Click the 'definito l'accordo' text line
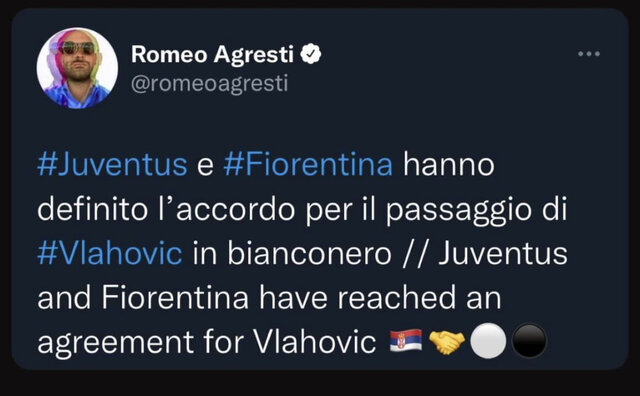The image size is (640, 396). (x=166, y=209)
